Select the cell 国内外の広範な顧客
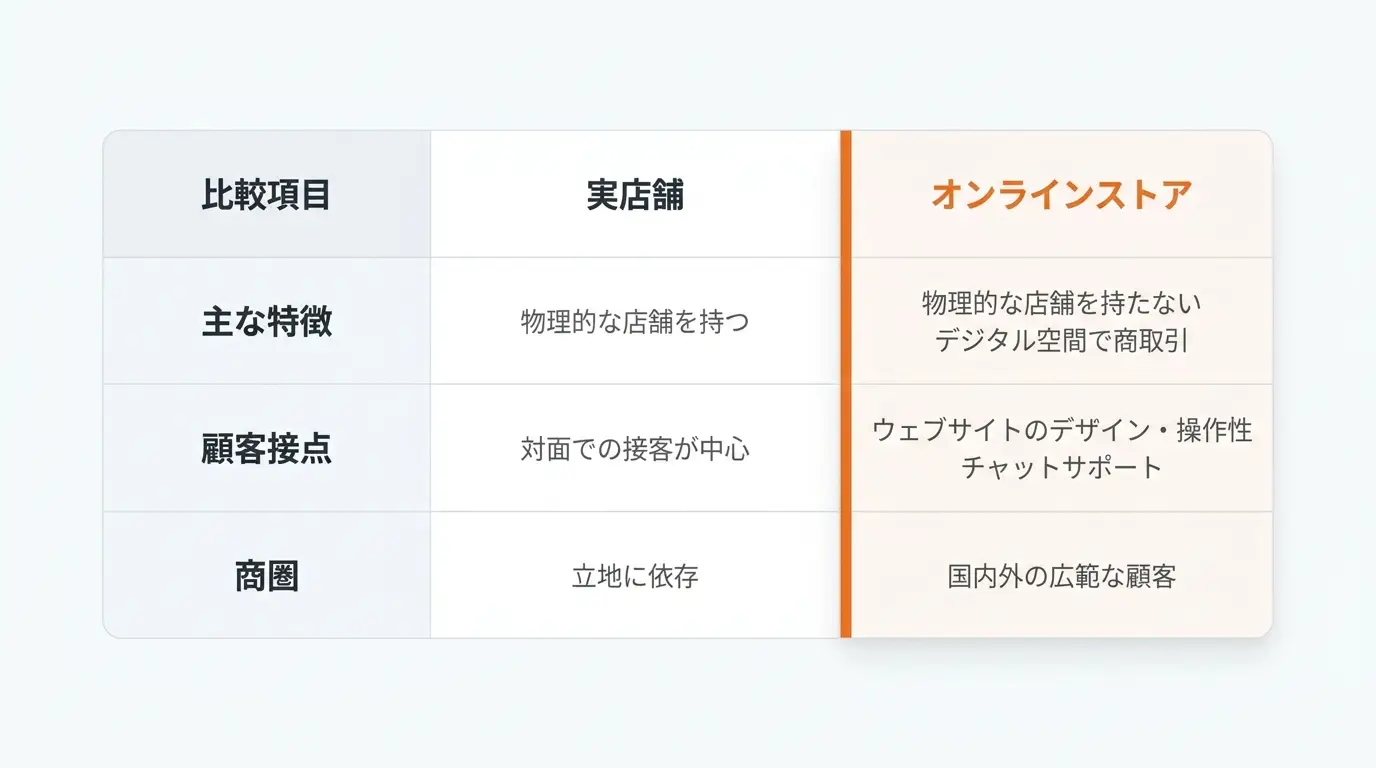 pyautogui.click(x=1061, y=576)
